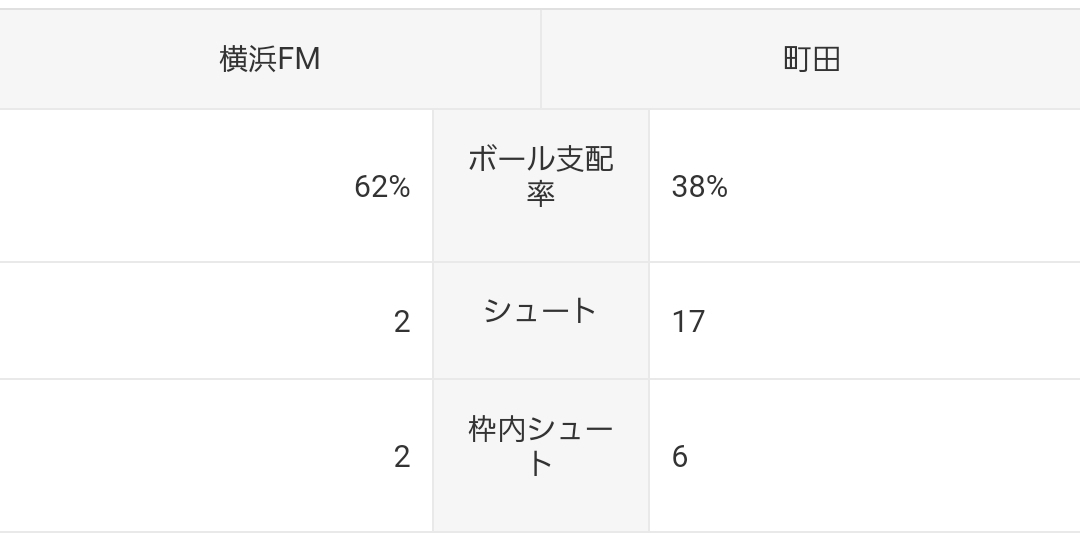The height and width of the screenshot is (533, 1080).
Task: Click 町田's 38% possession value
Action: pos(699,187)
